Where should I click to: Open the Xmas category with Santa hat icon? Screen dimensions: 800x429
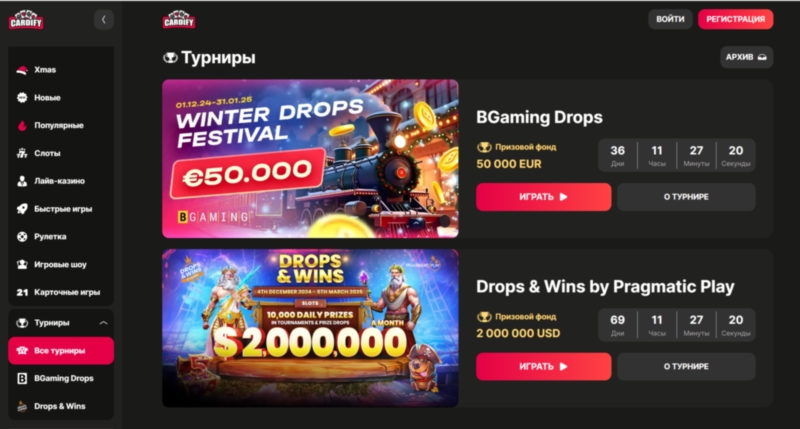(22, 70)
